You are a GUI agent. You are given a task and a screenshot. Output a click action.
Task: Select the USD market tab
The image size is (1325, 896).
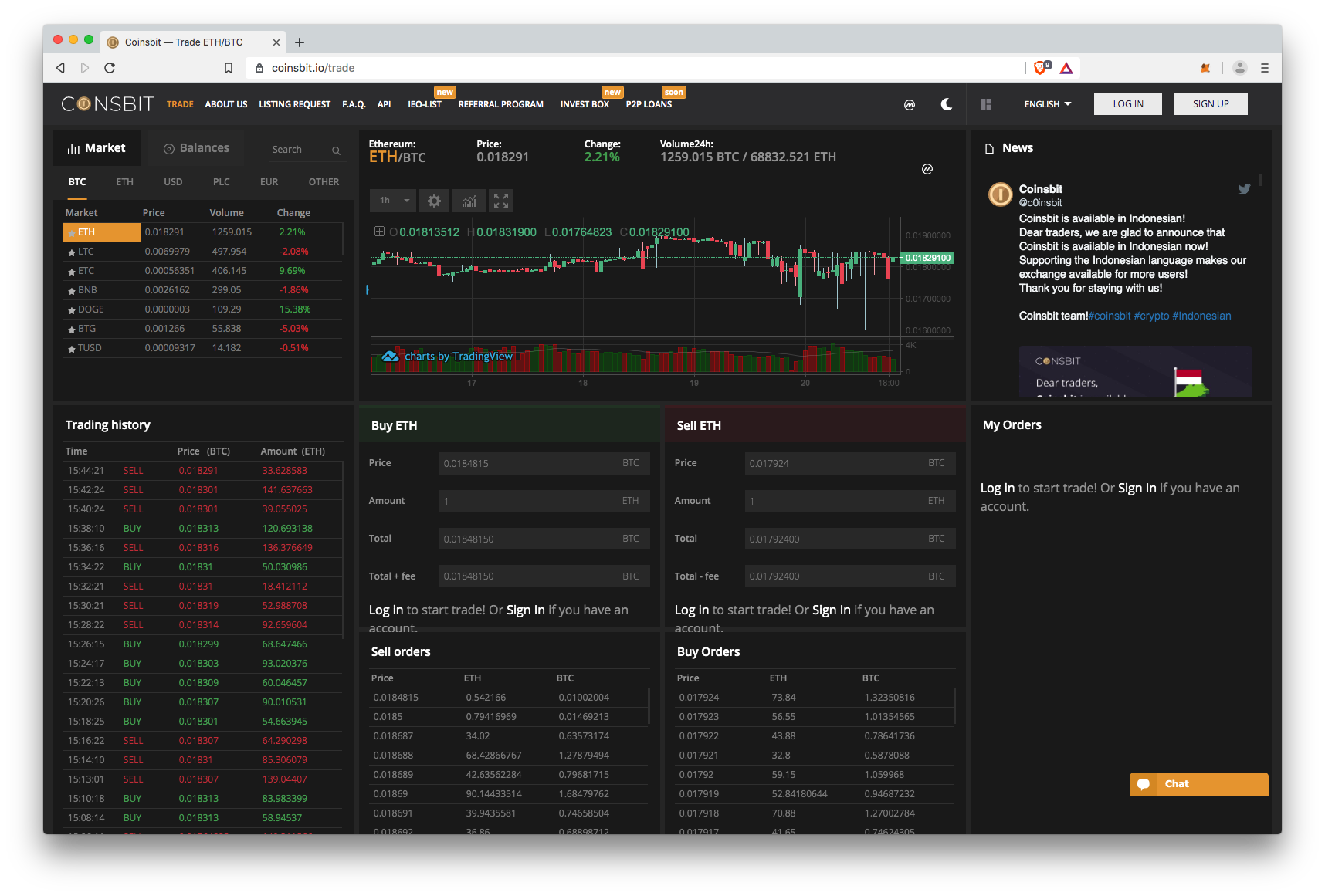click(173, 182)
